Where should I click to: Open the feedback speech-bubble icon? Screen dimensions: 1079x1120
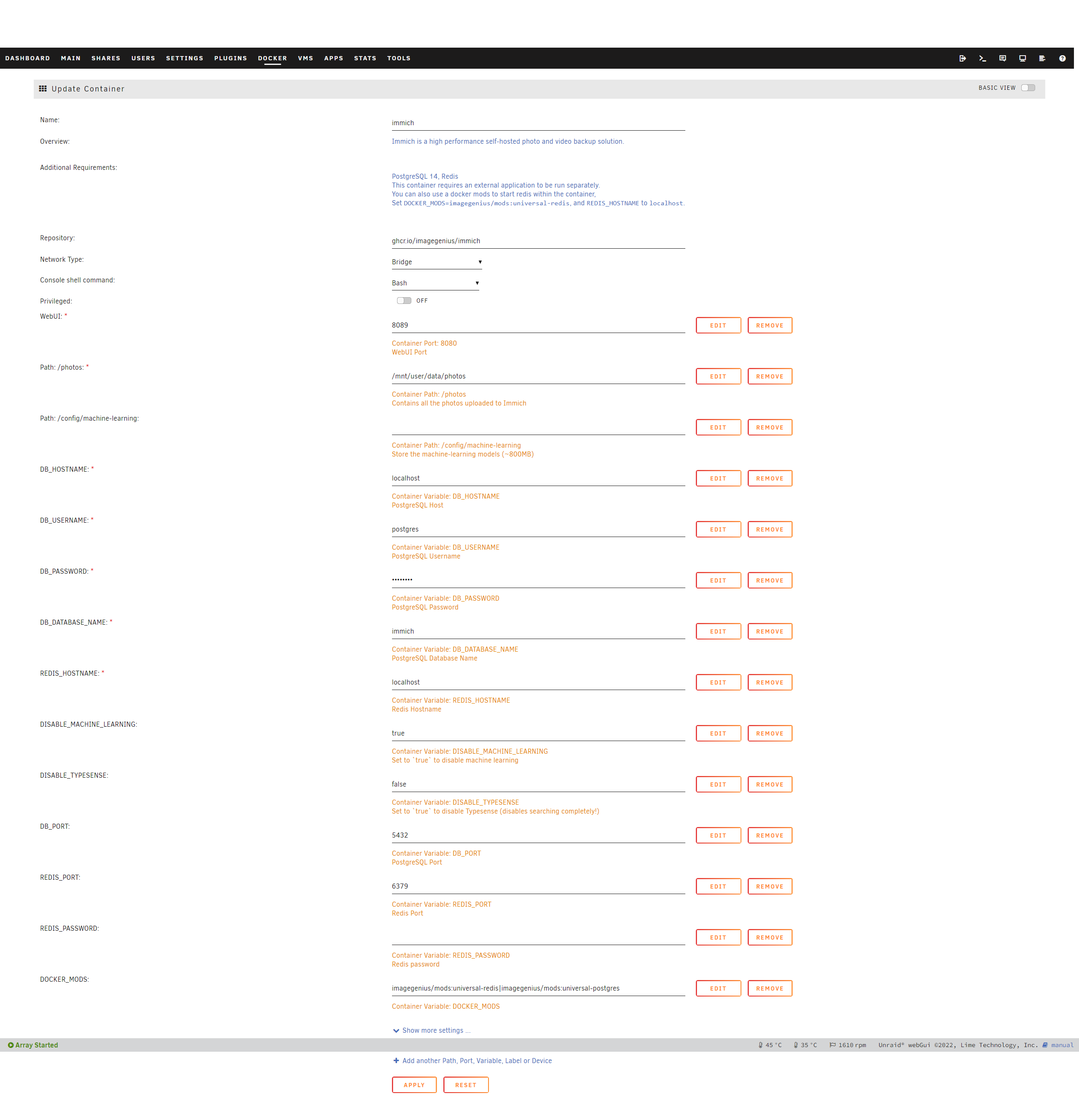click(1002, 58)
